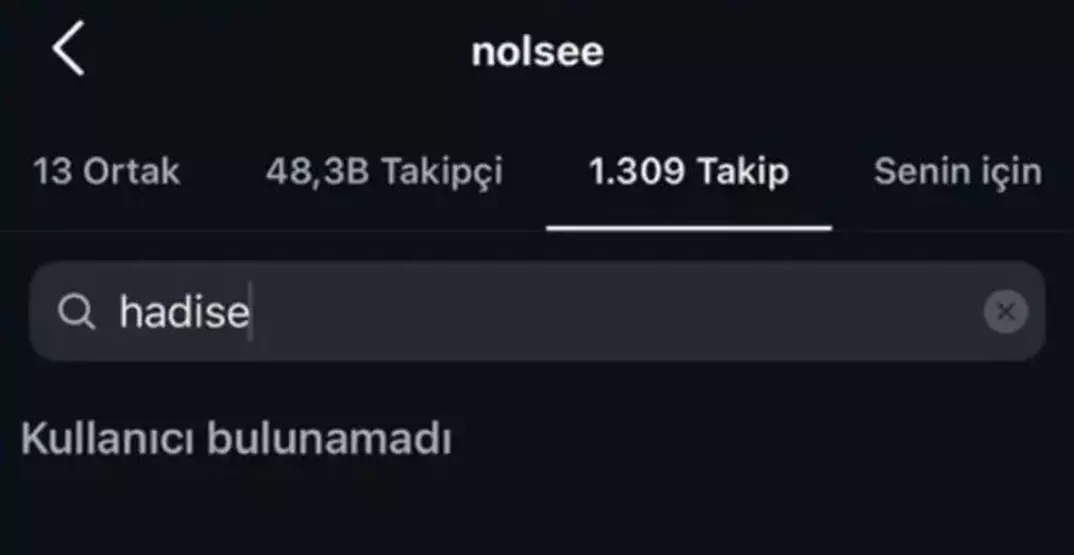
Task: Click the white underline below Takip tab
Action: click(688, 228)
